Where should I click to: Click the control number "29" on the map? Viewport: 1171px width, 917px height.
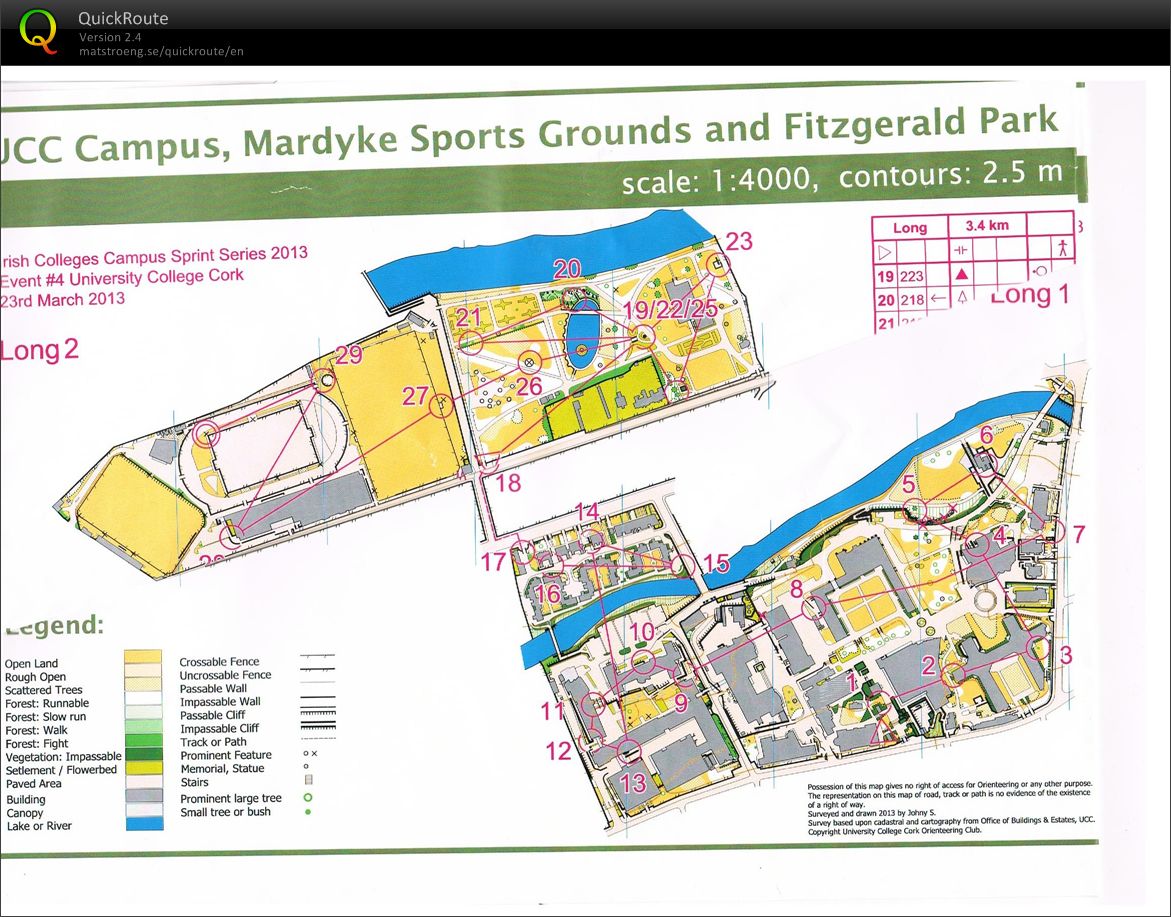pos(349,355)
